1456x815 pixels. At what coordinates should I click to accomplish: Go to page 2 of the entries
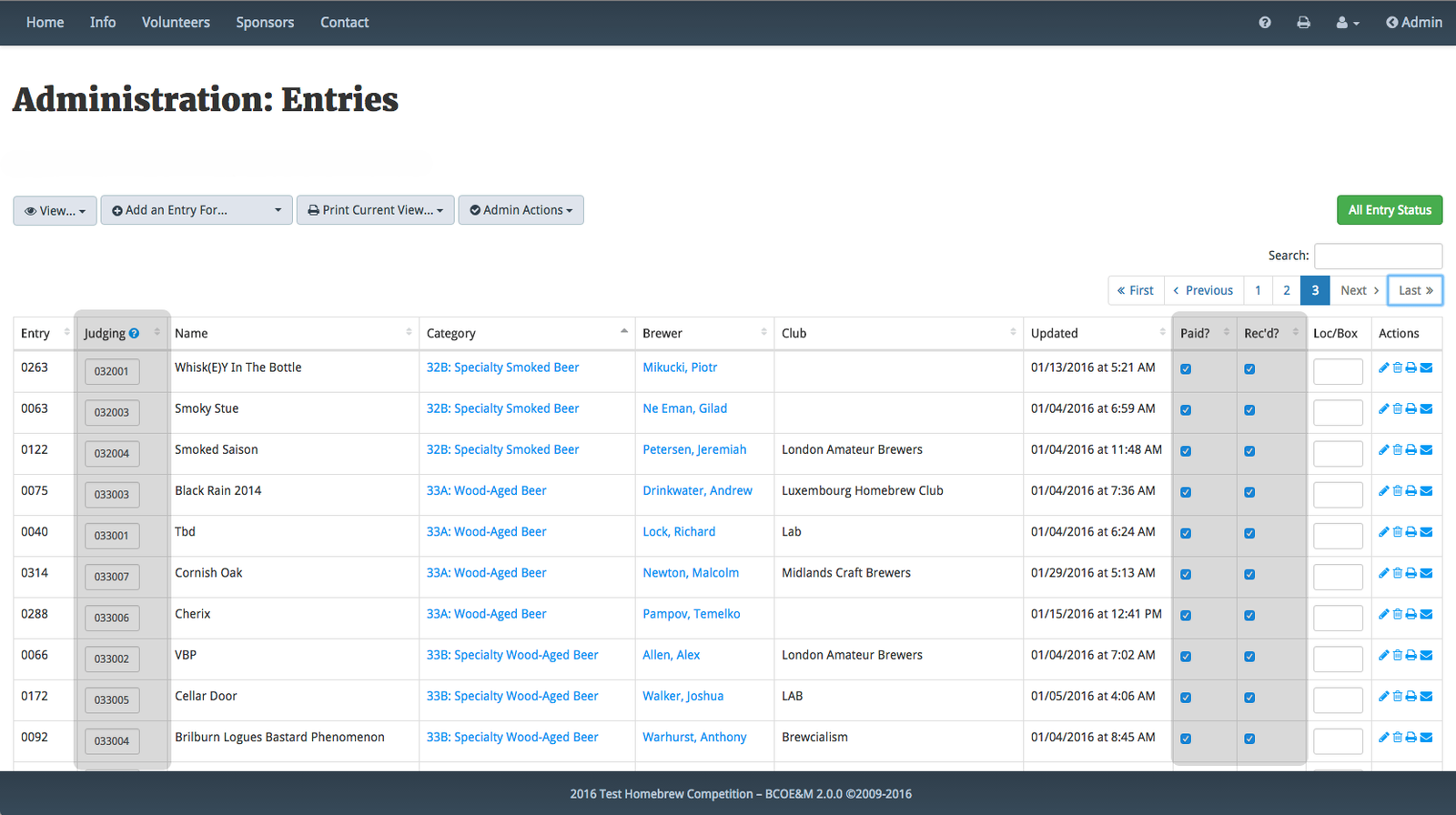pos(1286,290)
